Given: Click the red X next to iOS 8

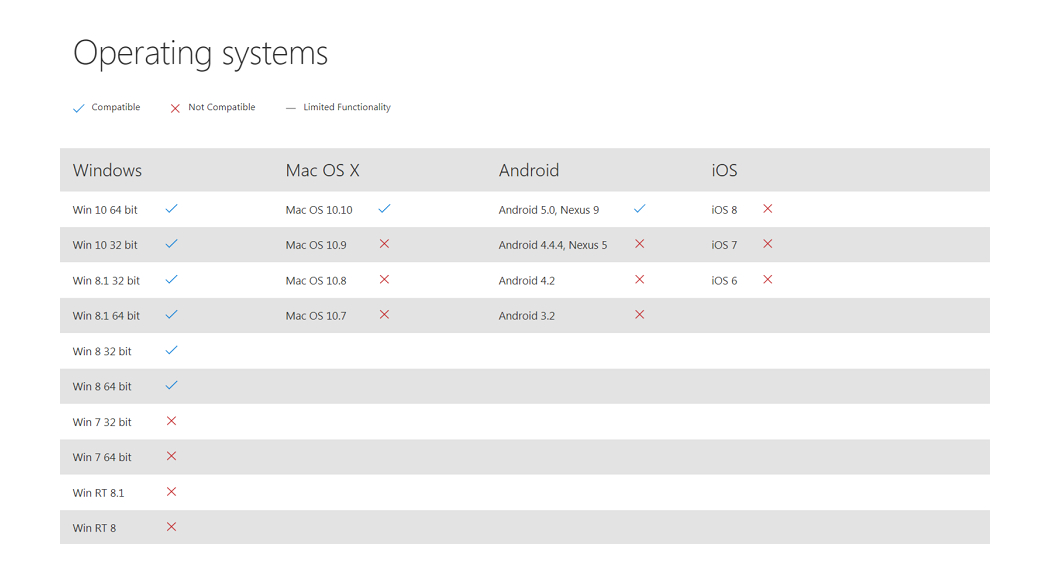Looking at the screenshot, I should tap(768, 208).
